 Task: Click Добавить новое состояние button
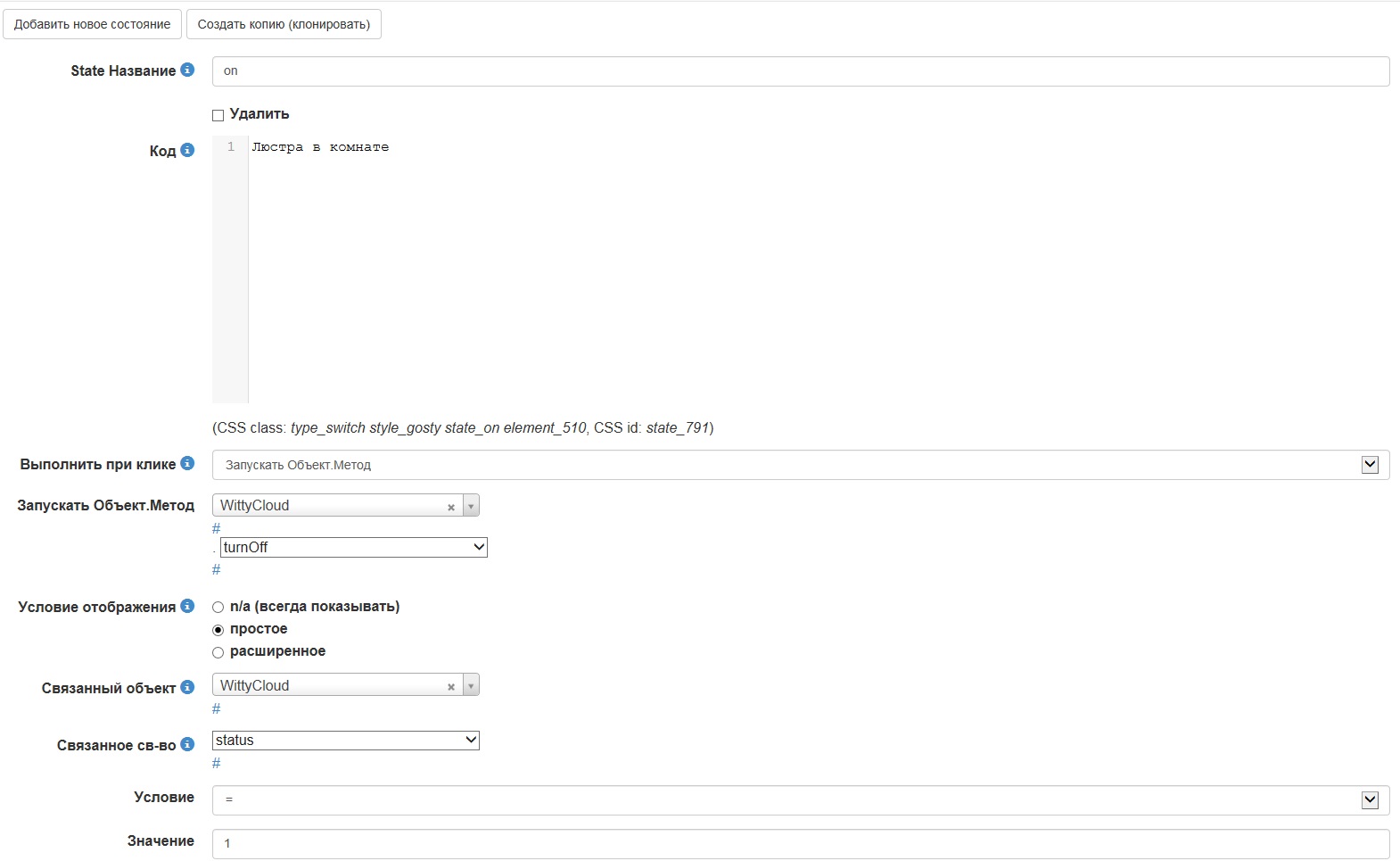[x=93, y=24]
